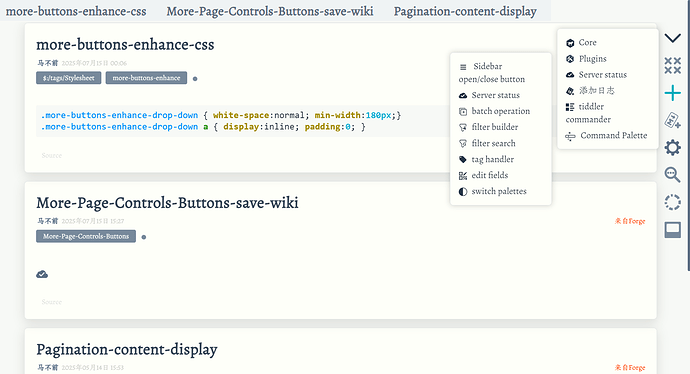Open the More-Page-Controls-Buttons tag pill

[86, 236]
